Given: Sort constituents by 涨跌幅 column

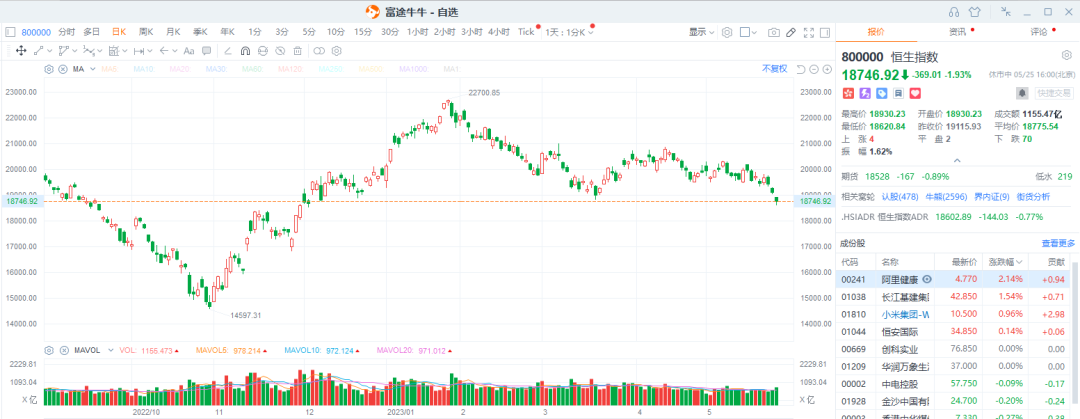Looking at the screenshot, I should tap(1005, 262).
